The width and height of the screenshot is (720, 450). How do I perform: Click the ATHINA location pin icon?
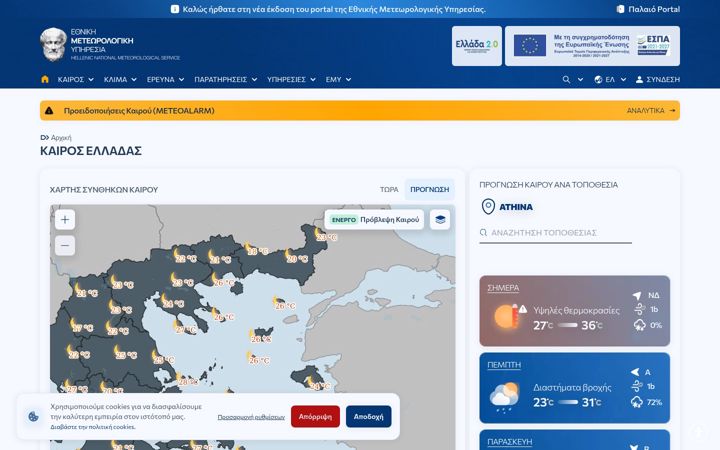(x=488, y=207)
